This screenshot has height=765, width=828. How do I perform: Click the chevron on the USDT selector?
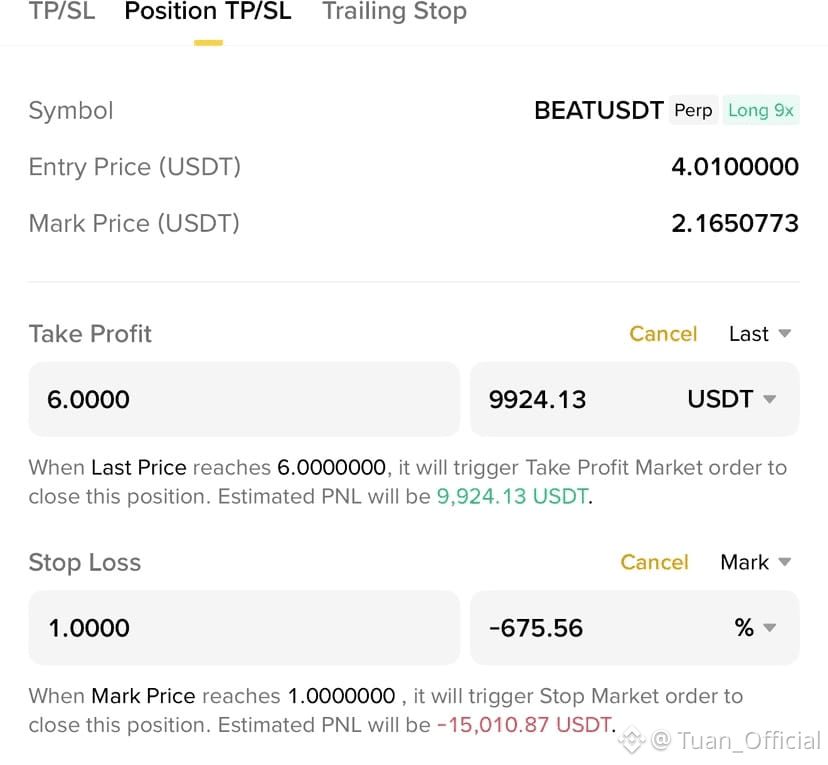coord(769,399)
